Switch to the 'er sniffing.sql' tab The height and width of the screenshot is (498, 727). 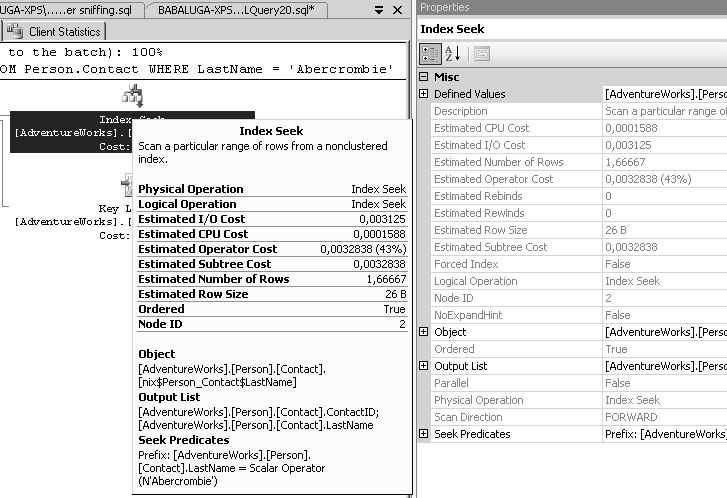[70, 10]
